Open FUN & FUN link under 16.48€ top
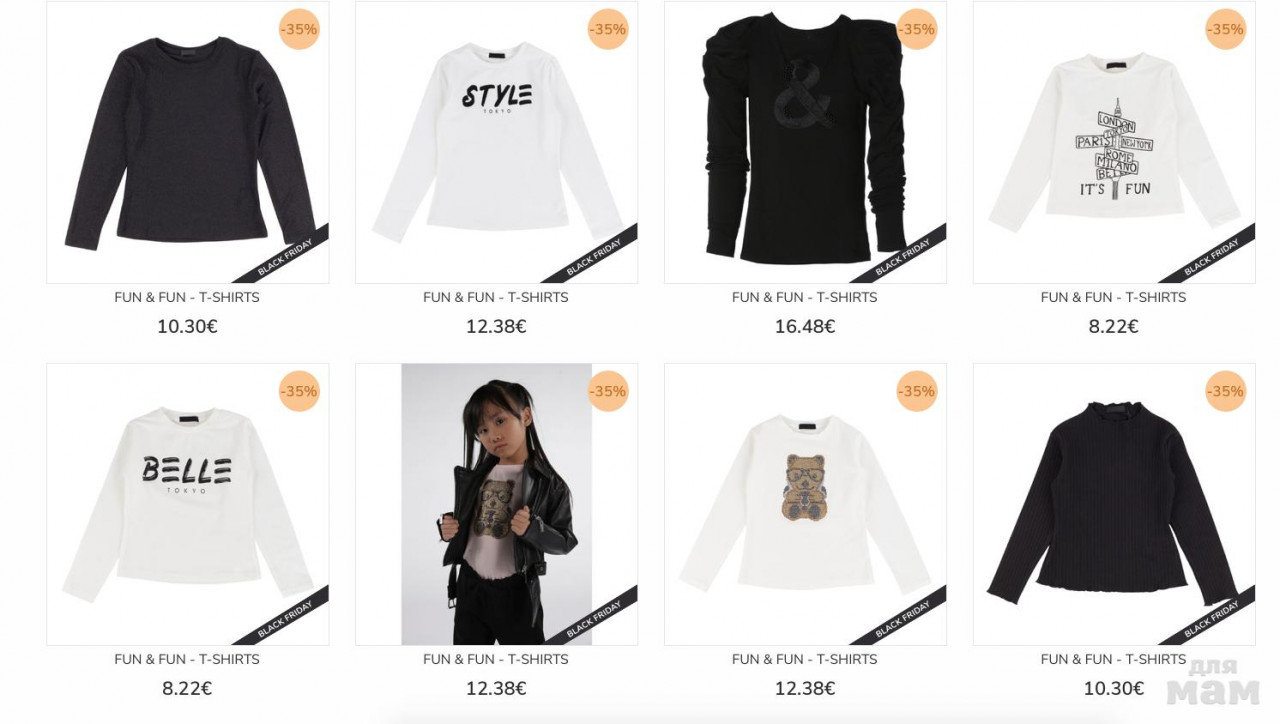The width and height of the screenshot is (1280, 724). coord(805,297)
